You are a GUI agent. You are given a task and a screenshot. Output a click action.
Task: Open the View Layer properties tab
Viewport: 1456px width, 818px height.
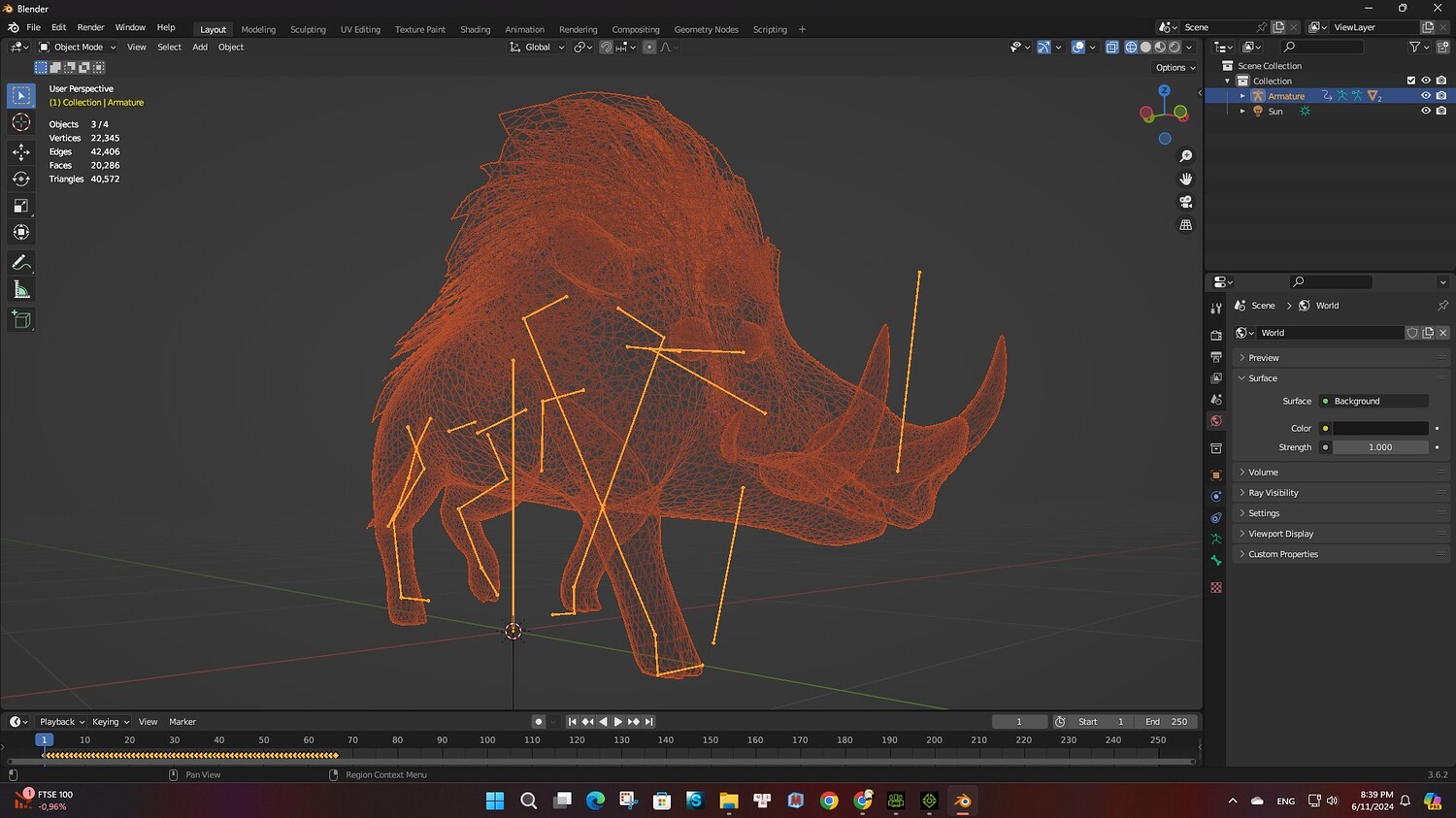(1216, 377)
